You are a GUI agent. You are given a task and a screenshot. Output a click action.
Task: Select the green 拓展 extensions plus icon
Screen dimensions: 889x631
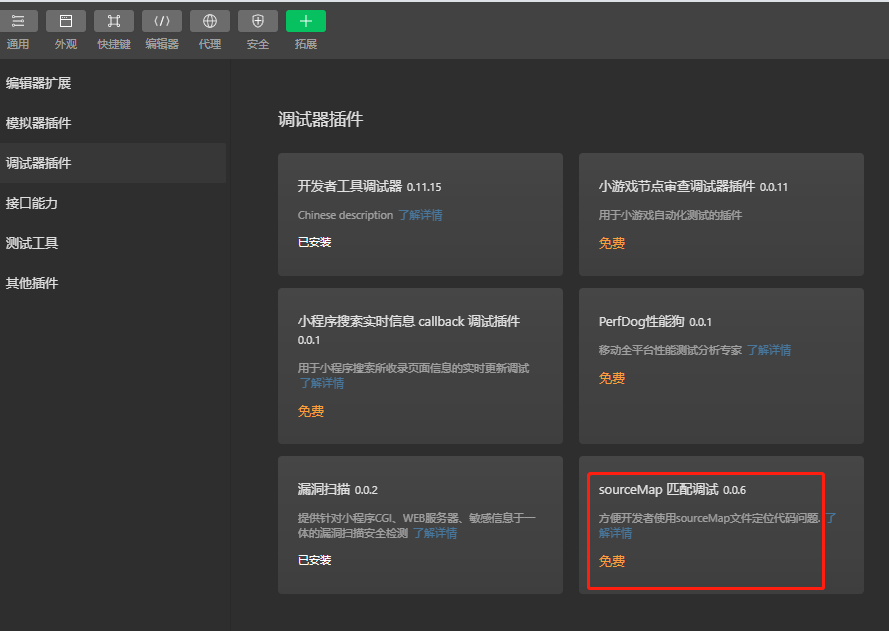[306, 22]
